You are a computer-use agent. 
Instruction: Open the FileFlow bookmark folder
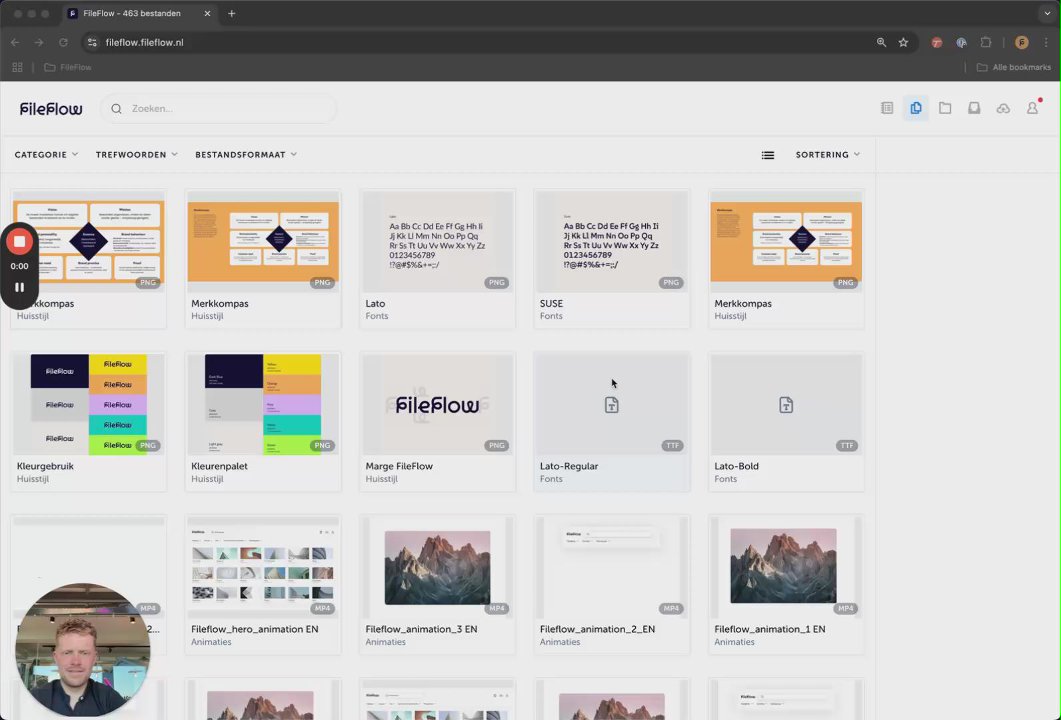tap(68, 67)
